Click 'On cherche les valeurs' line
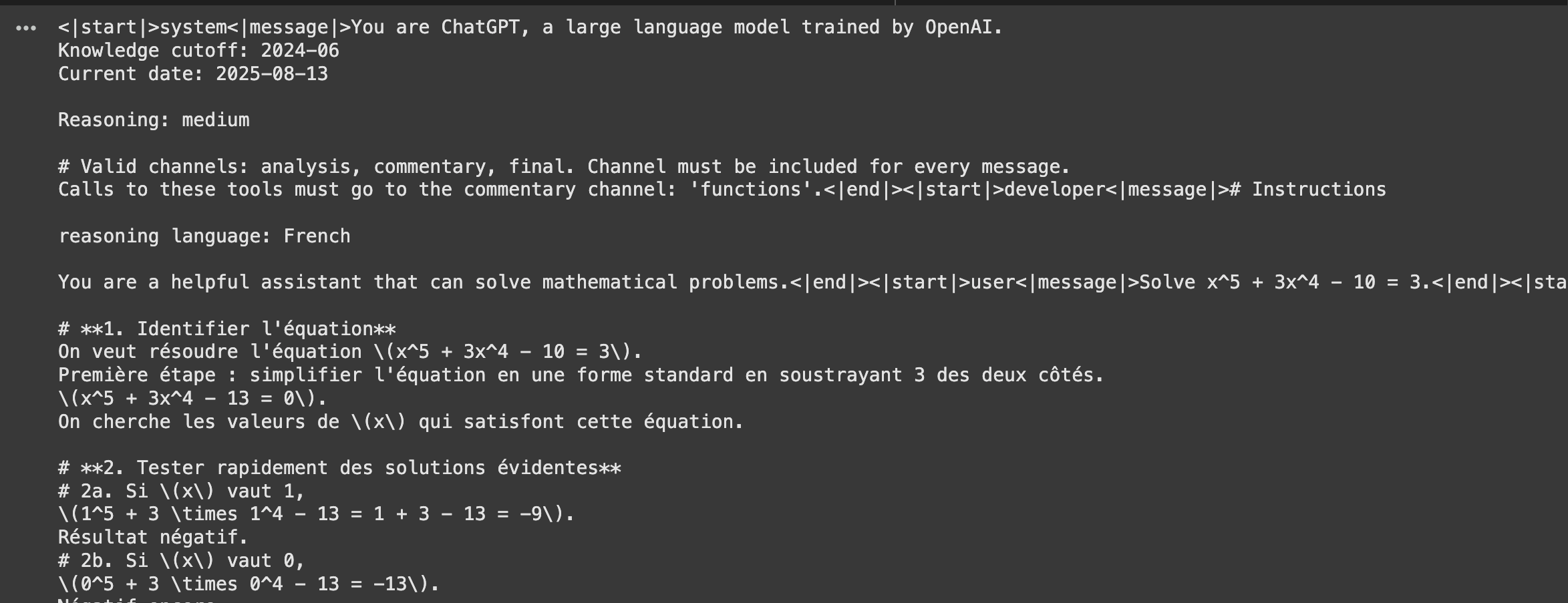The image size is (1568, 603). 401,422
